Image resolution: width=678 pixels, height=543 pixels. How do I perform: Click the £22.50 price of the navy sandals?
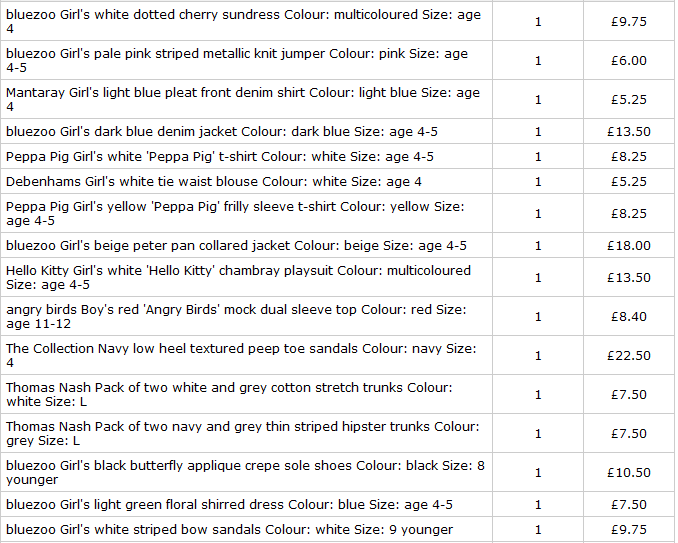coord(629,355)
